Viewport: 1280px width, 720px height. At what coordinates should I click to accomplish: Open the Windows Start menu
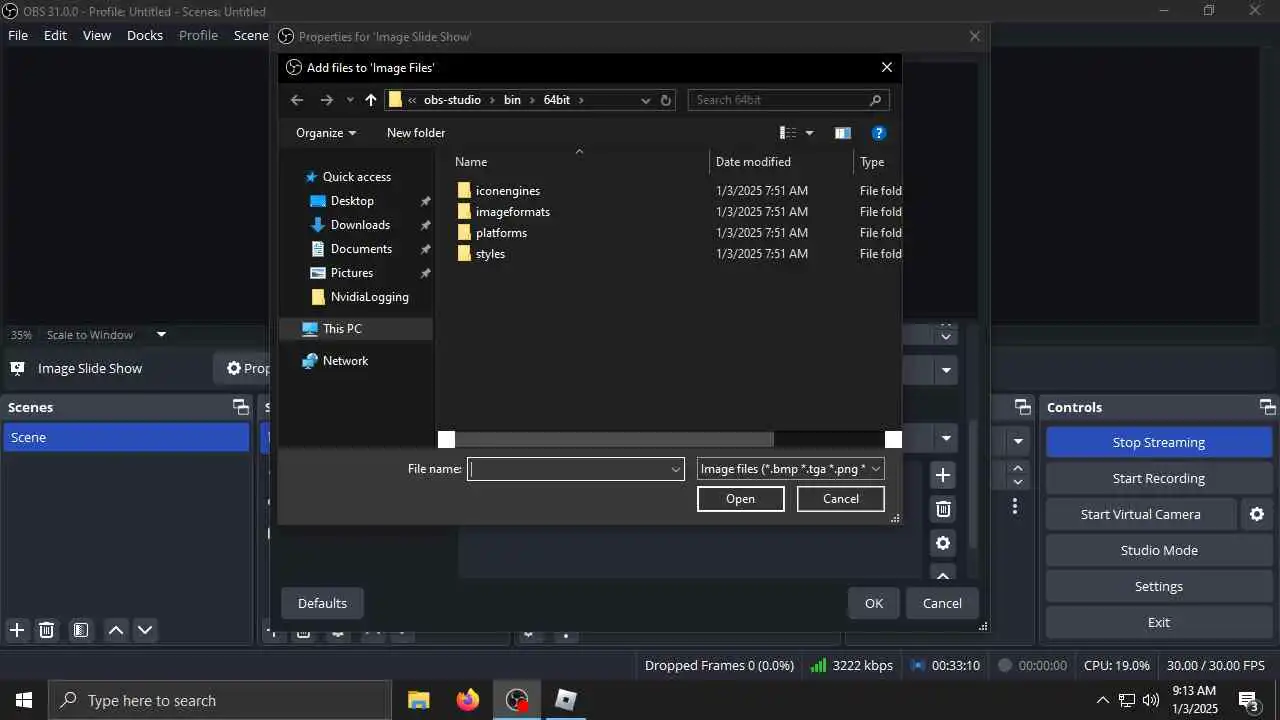[x=24, y=700]
